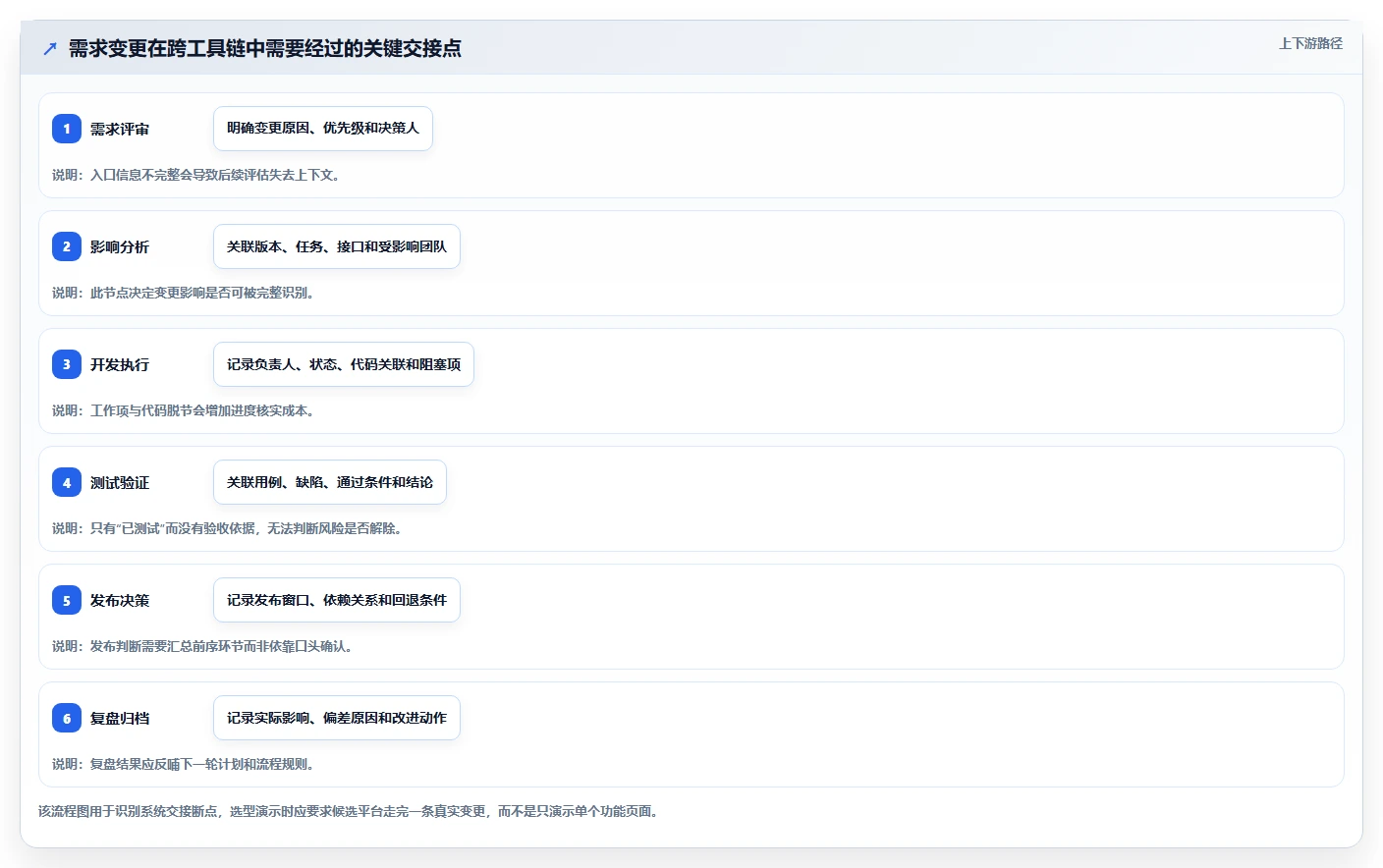Click the note 复盘结果应反哺下一轮计划和流程规则
This screenshot has width=1383, height=868.
pos(183,764)
